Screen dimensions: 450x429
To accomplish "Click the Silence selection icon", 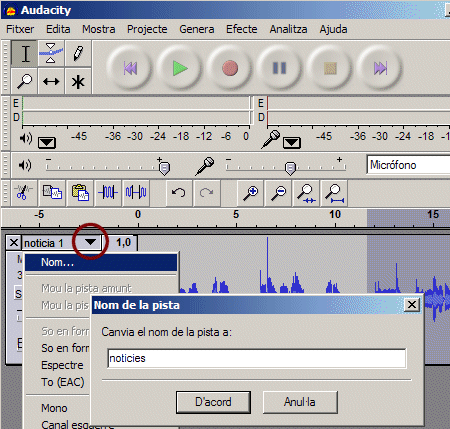I will click(136, 193).
